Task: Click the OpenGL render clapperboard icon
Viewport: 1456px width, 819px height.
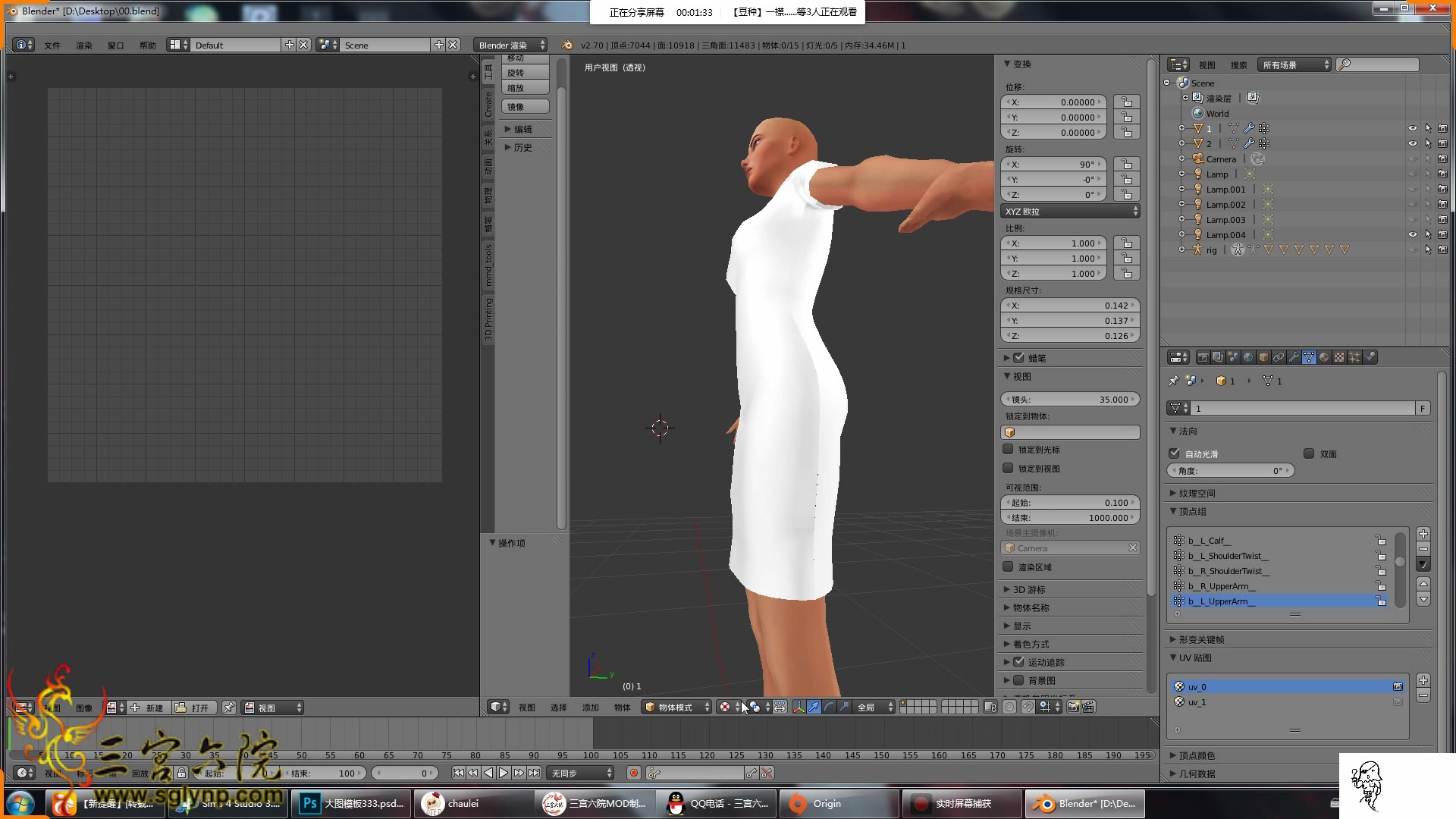Action: tap(1088, 707)
